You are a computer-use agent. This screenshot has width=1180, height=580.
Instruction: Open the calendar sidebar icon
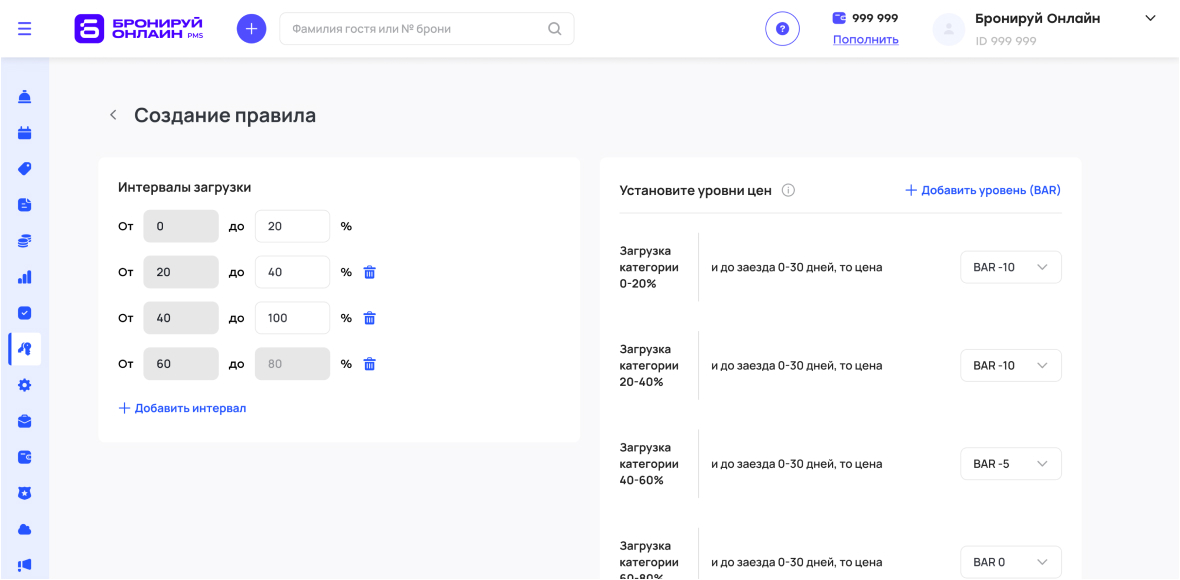(x=25, y=132)
